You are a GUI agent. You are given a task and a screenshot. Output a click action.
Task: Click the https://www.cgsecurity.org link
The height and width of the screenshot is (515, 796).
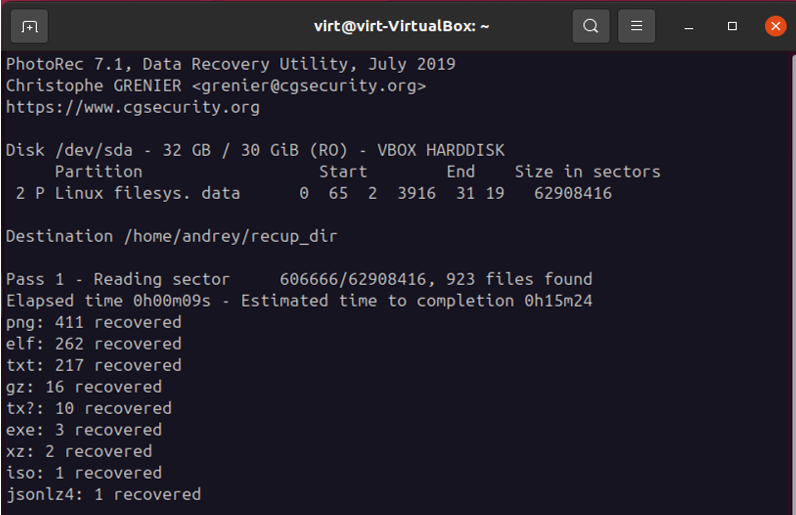point(132,107)
